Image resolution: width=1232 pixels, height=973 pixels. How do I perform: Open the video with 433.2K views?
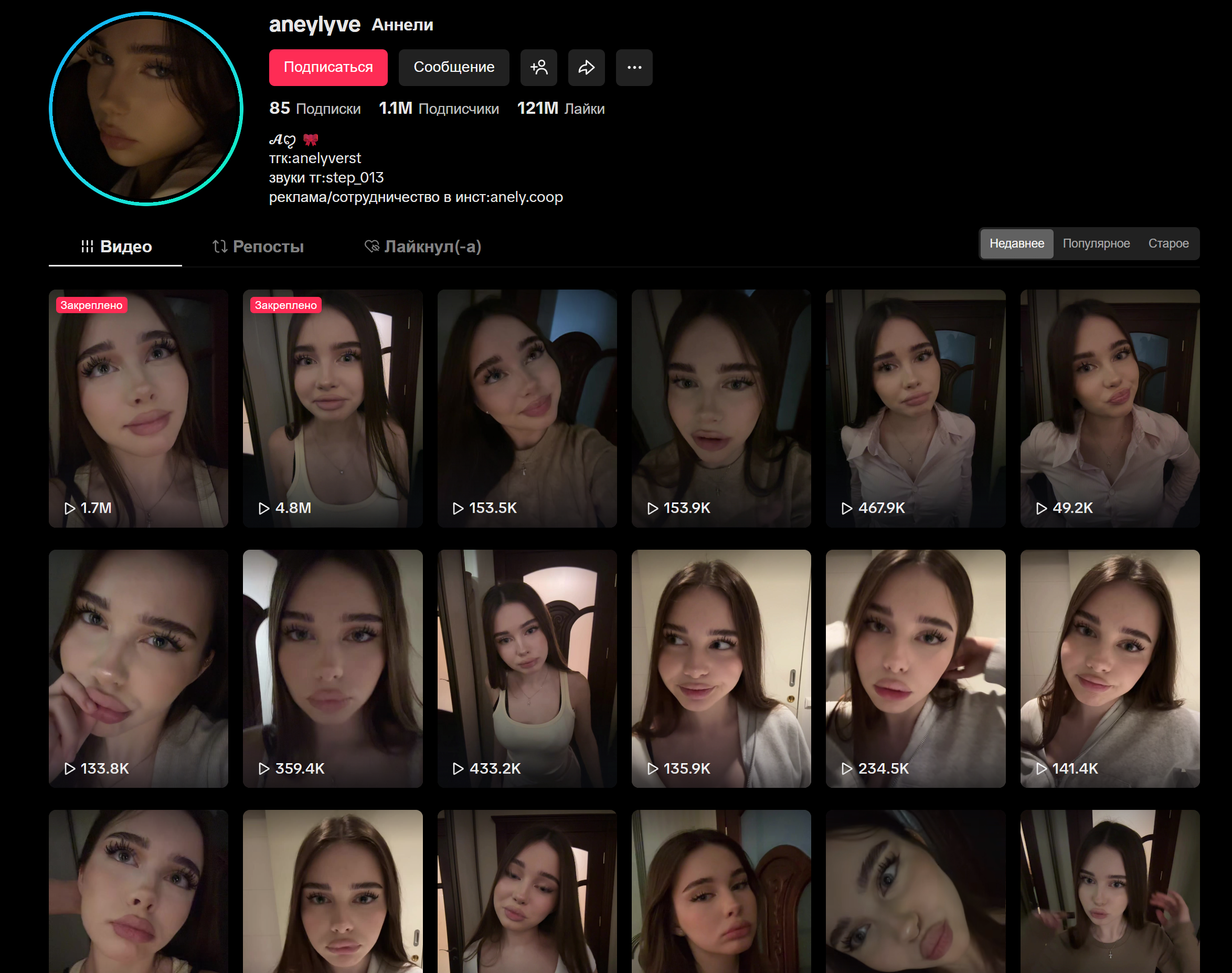(x=527, y=668)
